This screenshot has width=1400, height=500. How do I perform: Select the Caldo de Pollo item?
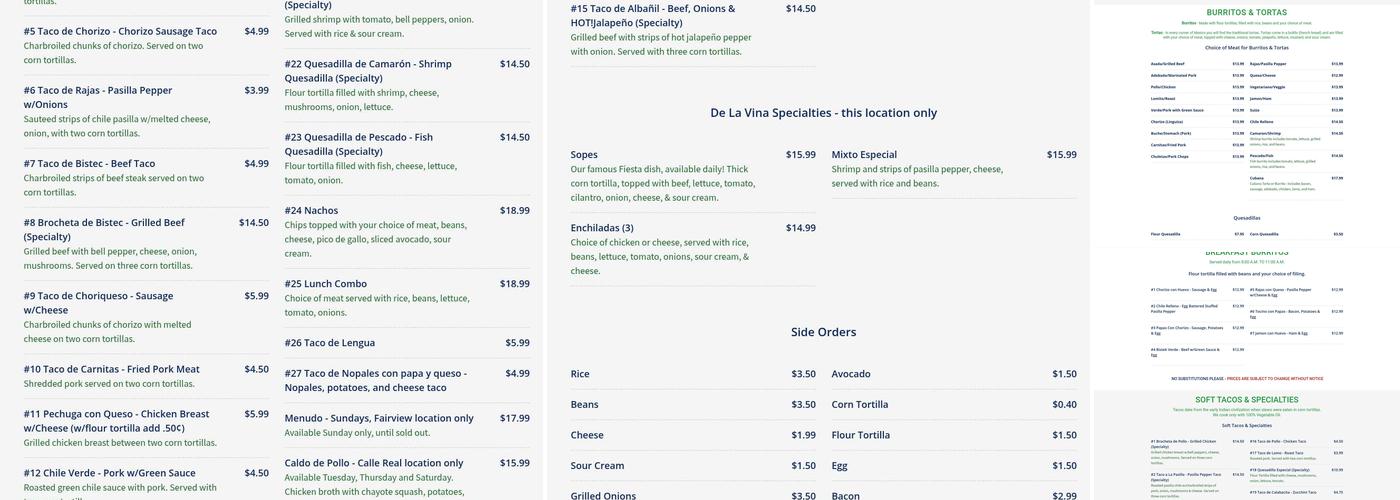point(373,463)
